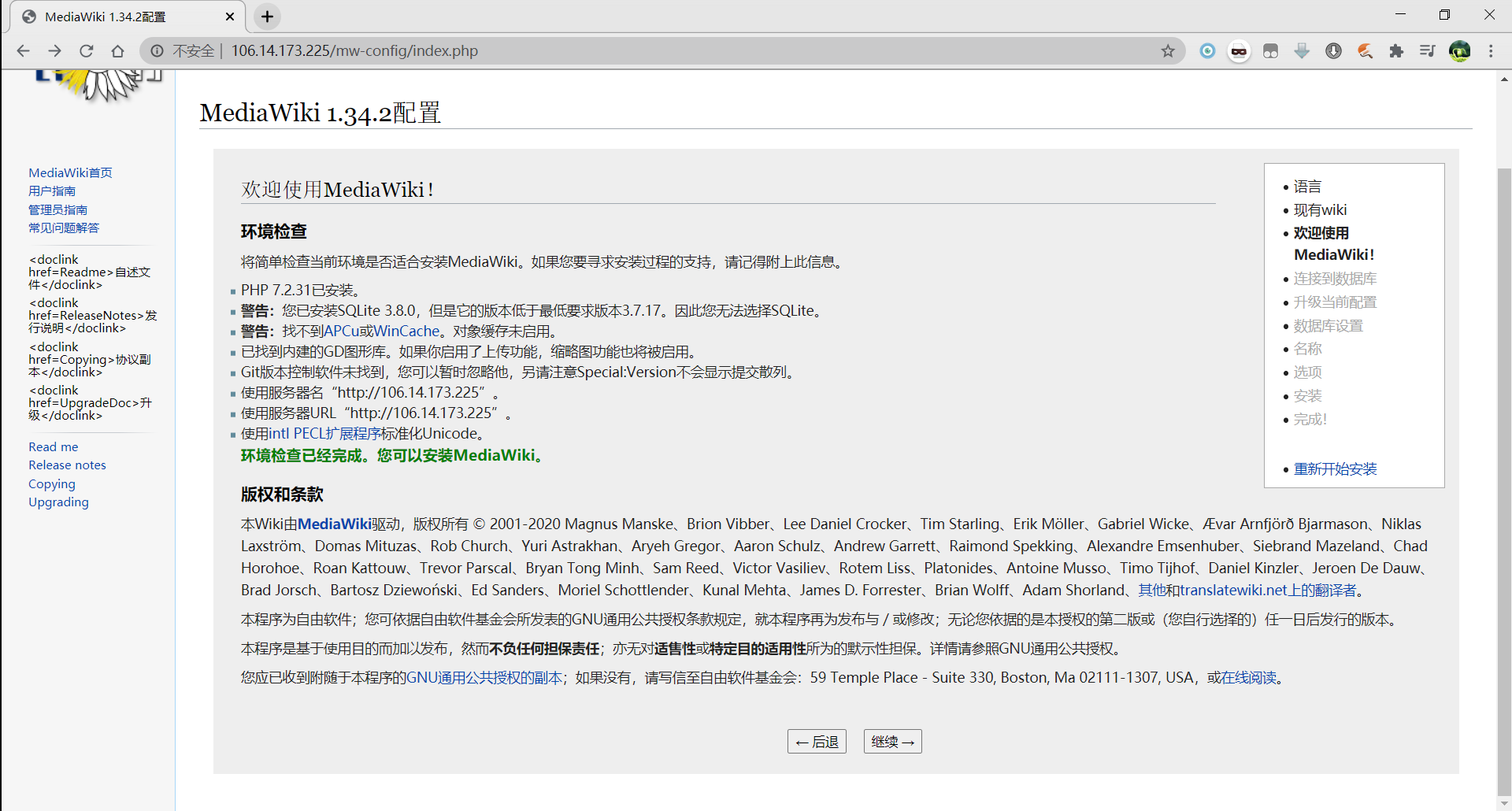Click the page title MediaWiki 1.34.2配置
This screenshot has height=811, width=1512.
click(320, 113)
